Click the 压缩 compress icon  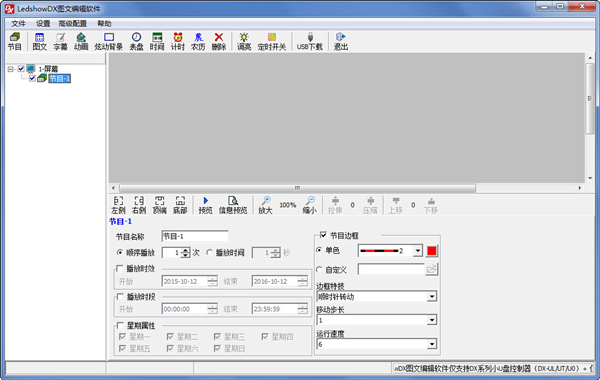[370, 205]
